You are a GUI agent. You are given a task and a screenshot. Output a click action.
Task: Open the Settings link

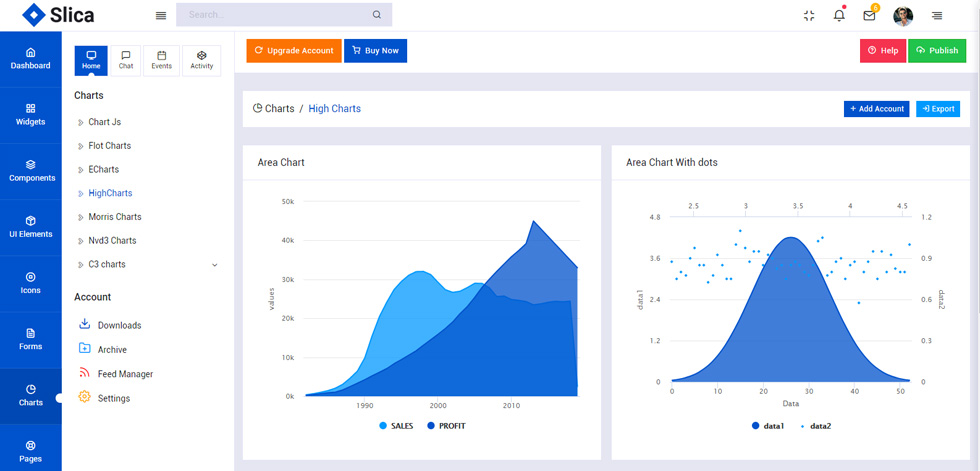click(x=114, y=399)
